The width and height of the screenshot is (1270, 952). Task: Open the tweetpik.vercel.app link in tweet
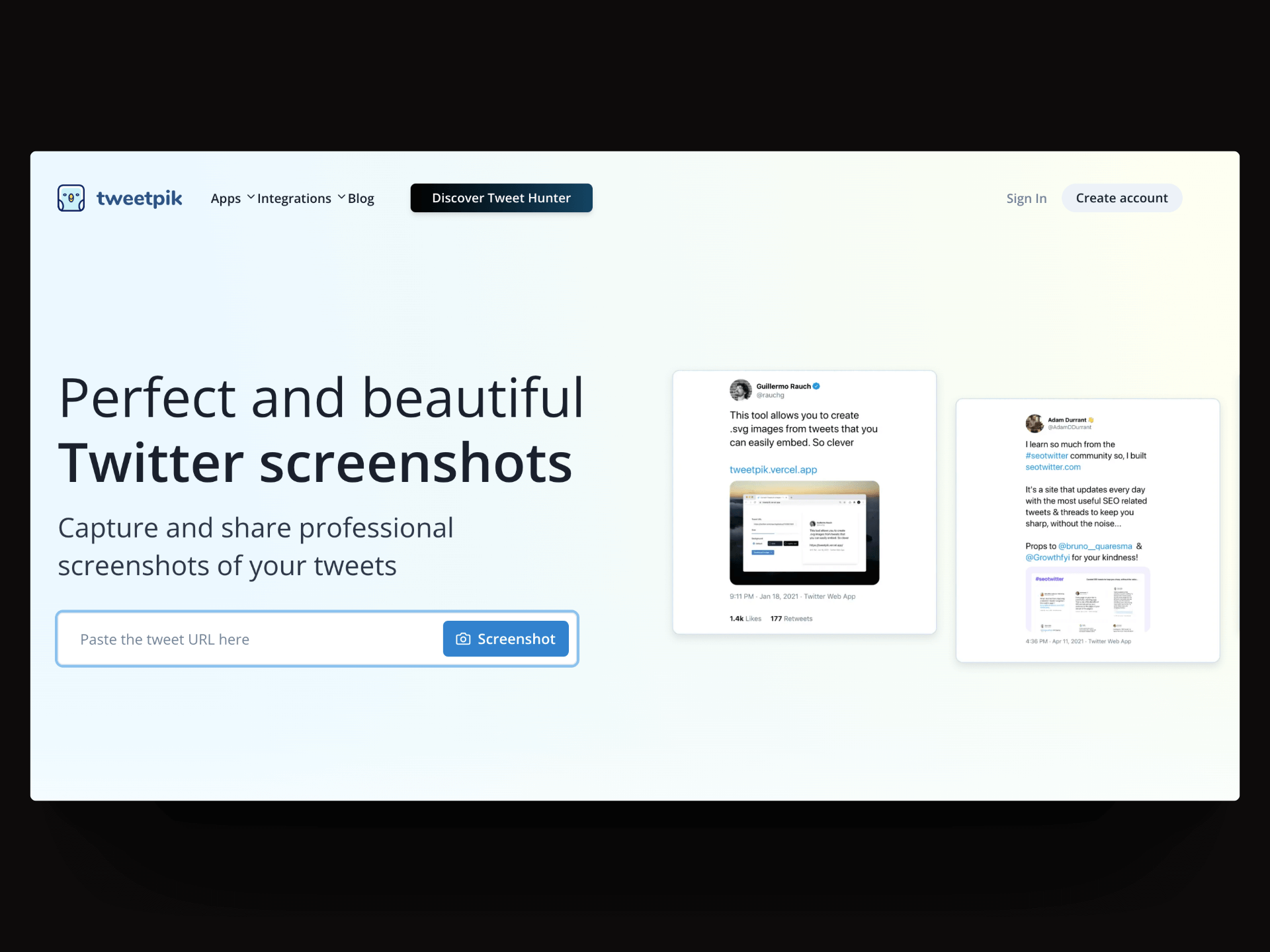pos(773,469)
